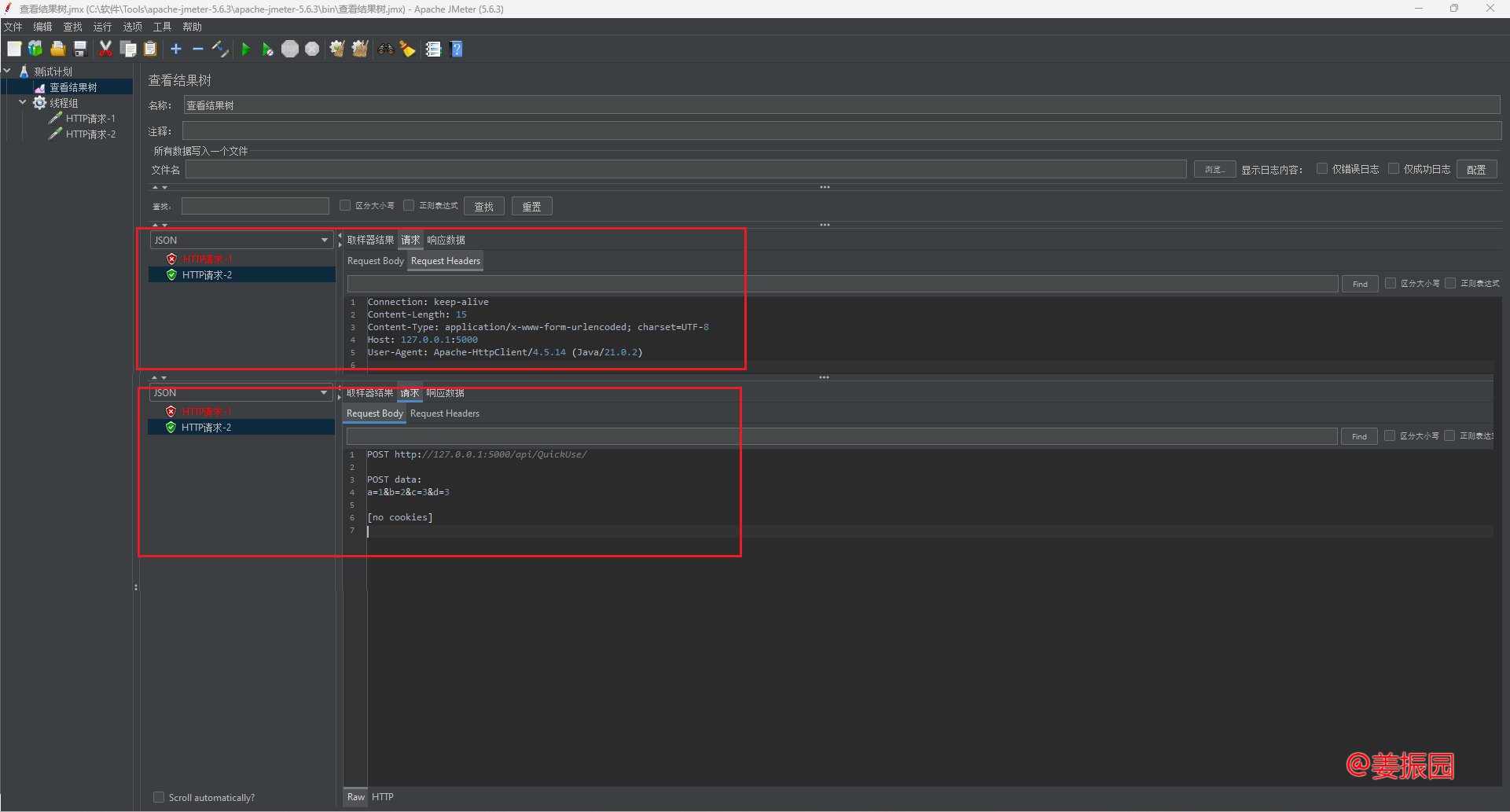Image resolution: width=1510 pixels, height=812 pixels.
Task: Open the 运行 menu
Action: tap(102, 27)
